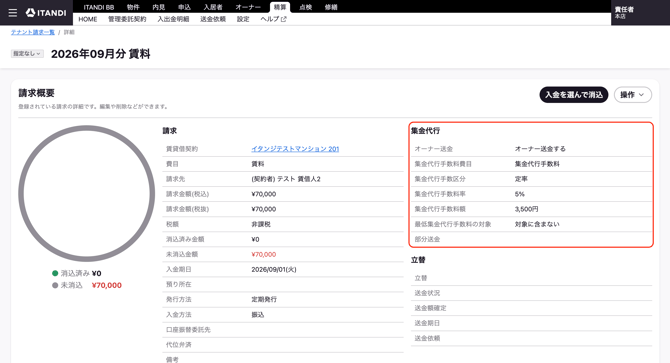The height and width of the screenshot is (363, 670).
Task: Switch to the 内見 tab
Action: (159, 7)
